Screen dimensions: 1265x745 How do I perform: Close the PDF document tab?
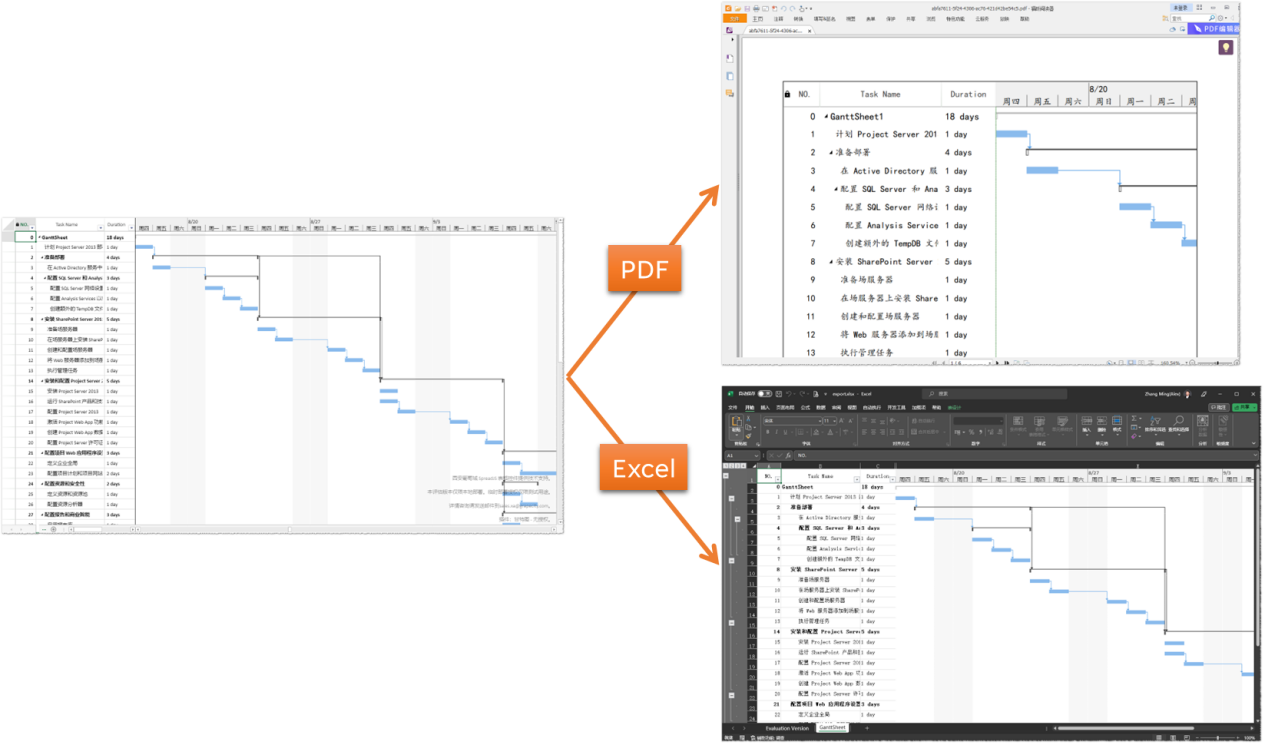tap(809, 31)
